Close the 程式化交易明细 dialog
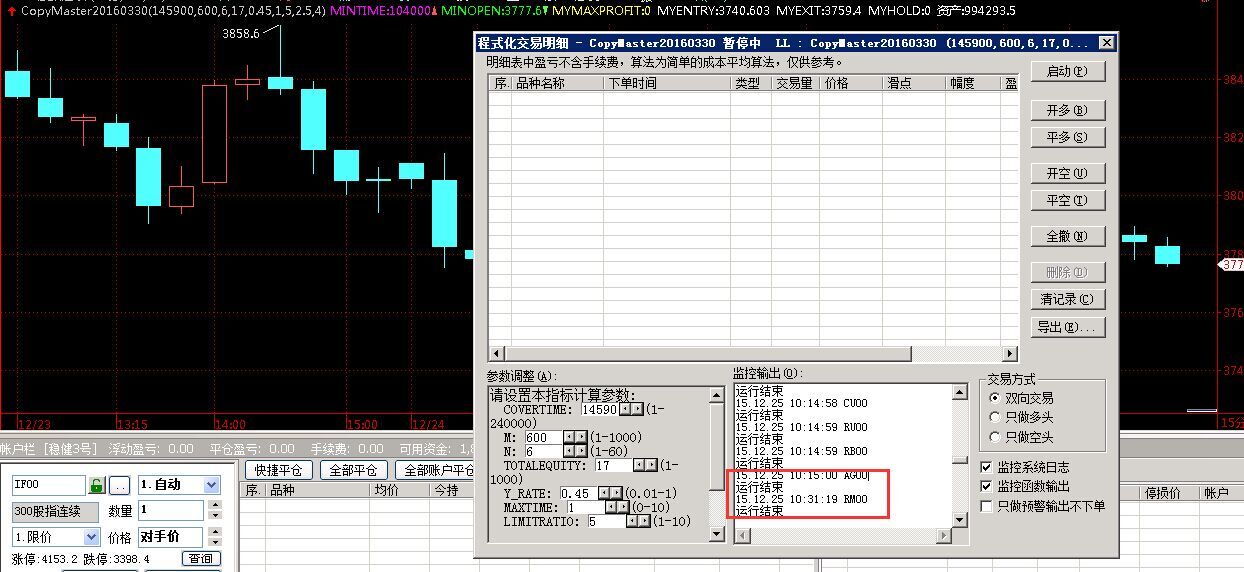This screenshot has height=572, width=1244. [x=1105, y=43]
